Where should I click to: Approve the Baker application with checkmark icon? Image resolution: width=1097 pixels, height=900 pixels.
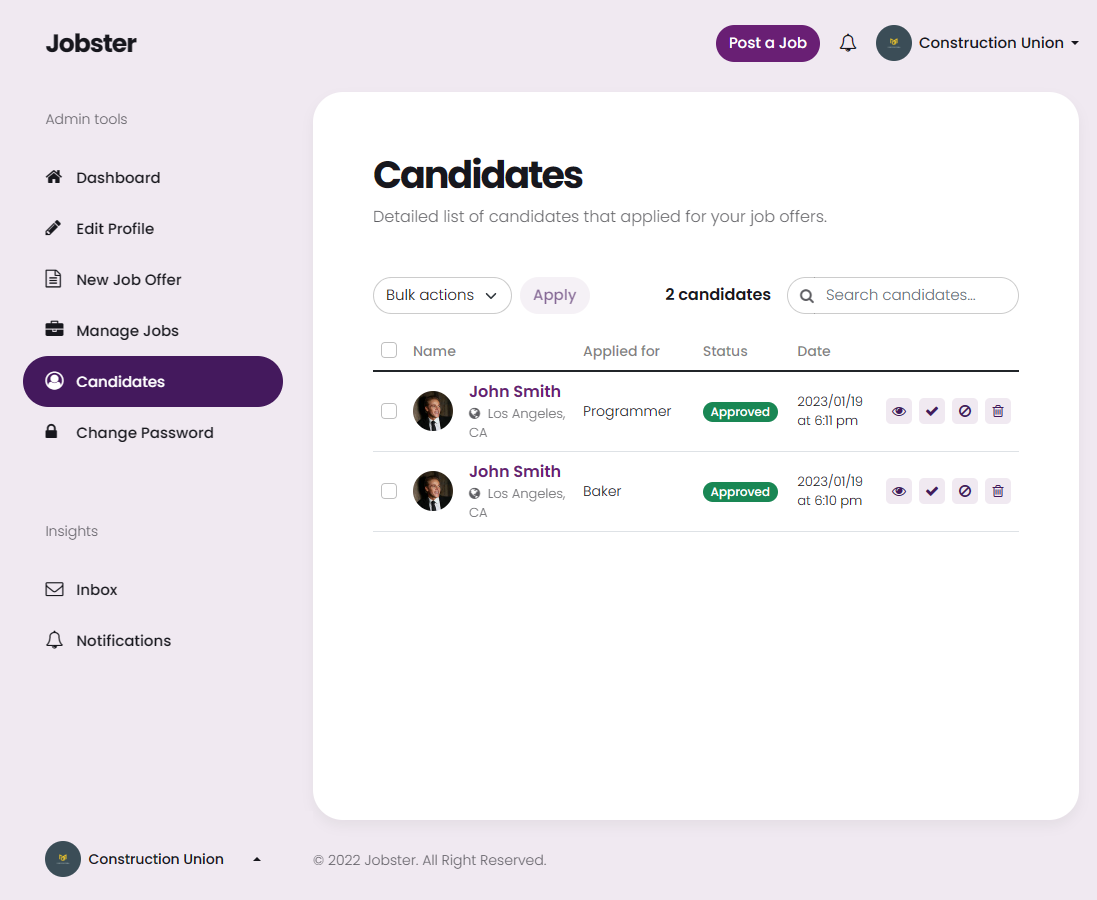(x=931, y=491)
